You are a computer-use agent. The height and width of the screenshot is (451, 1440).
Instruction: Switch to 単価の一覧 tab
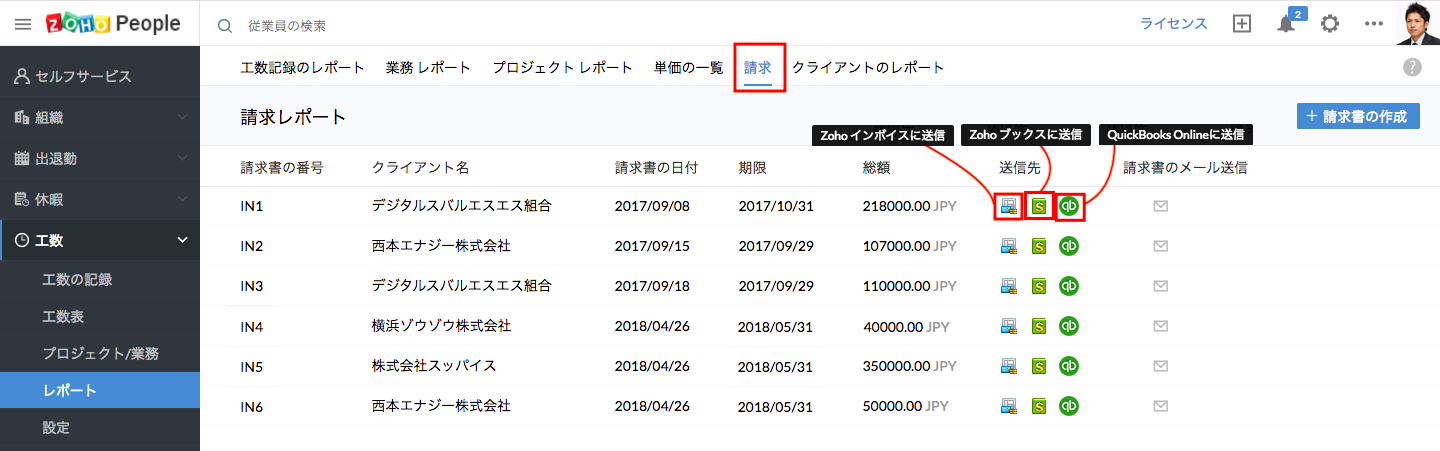[689, 67]
